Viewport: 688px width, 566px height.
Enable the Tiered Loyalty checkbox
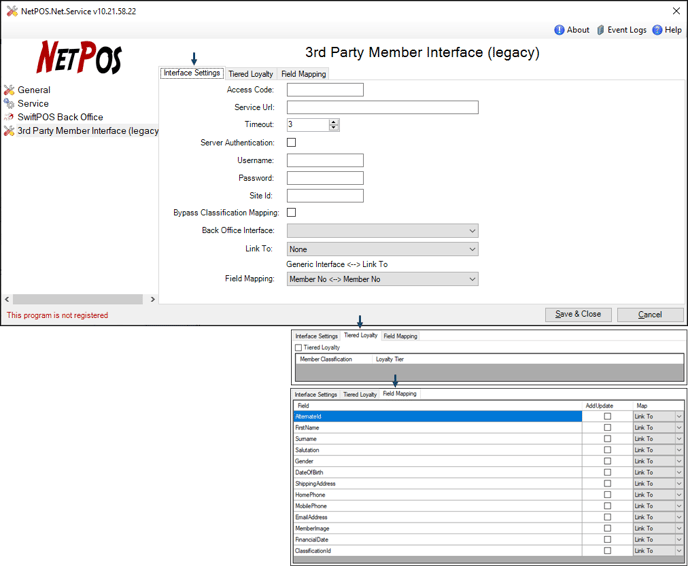pos(298,347)
